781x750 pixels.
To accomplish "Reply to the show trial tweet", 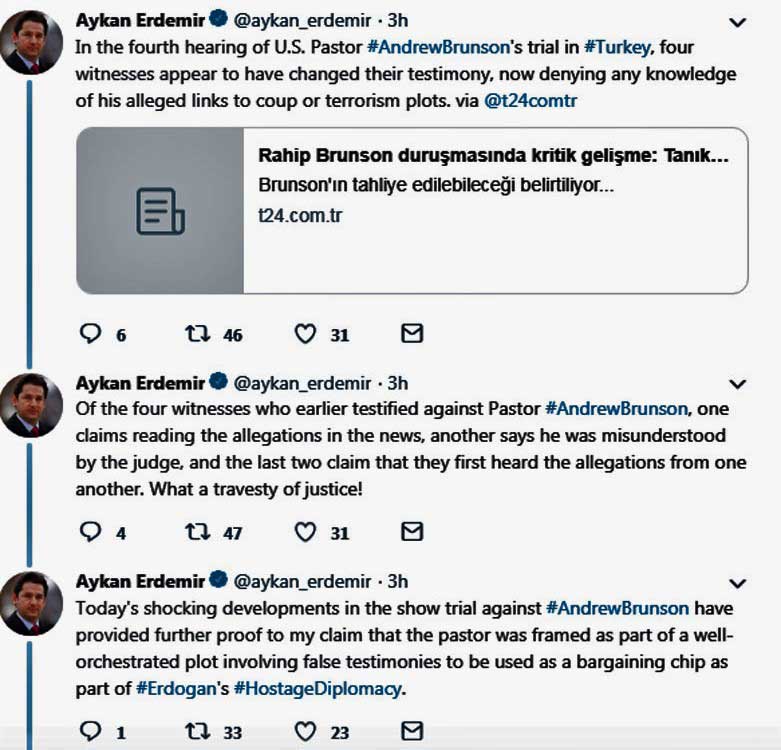I will 90,731.
